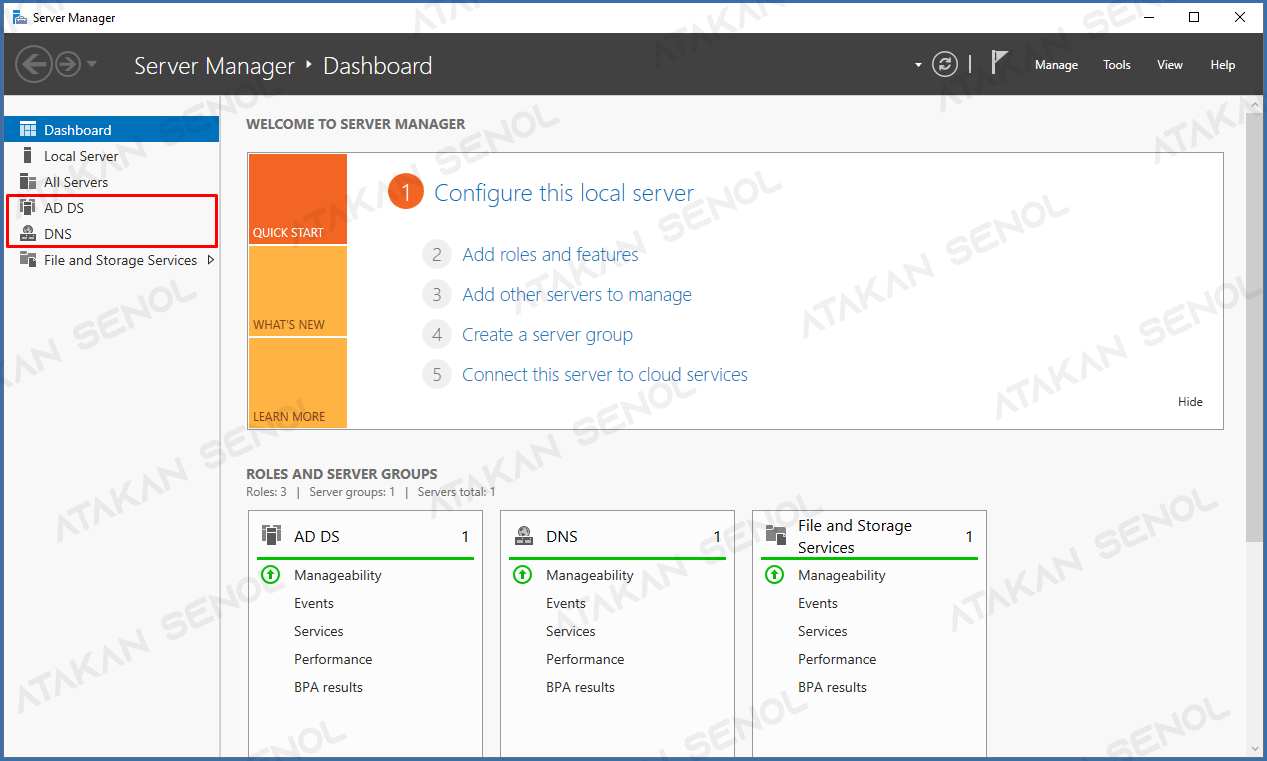Viewport: 1267px width, 761px height.
Task: Click the DNS sidebar icon
Action: click(x=28, y=234)
